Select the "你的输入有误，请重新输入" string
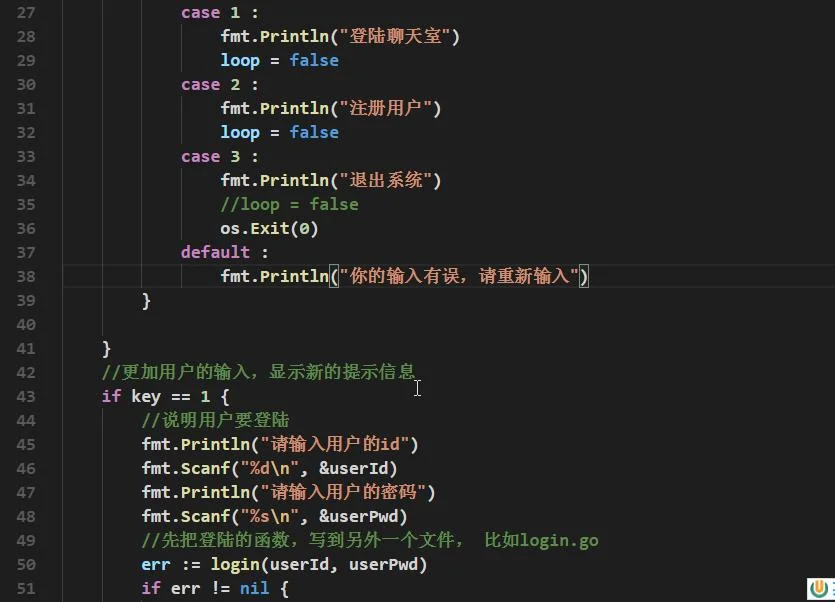This screenshot has width=835, height=602. coord(459,276)
